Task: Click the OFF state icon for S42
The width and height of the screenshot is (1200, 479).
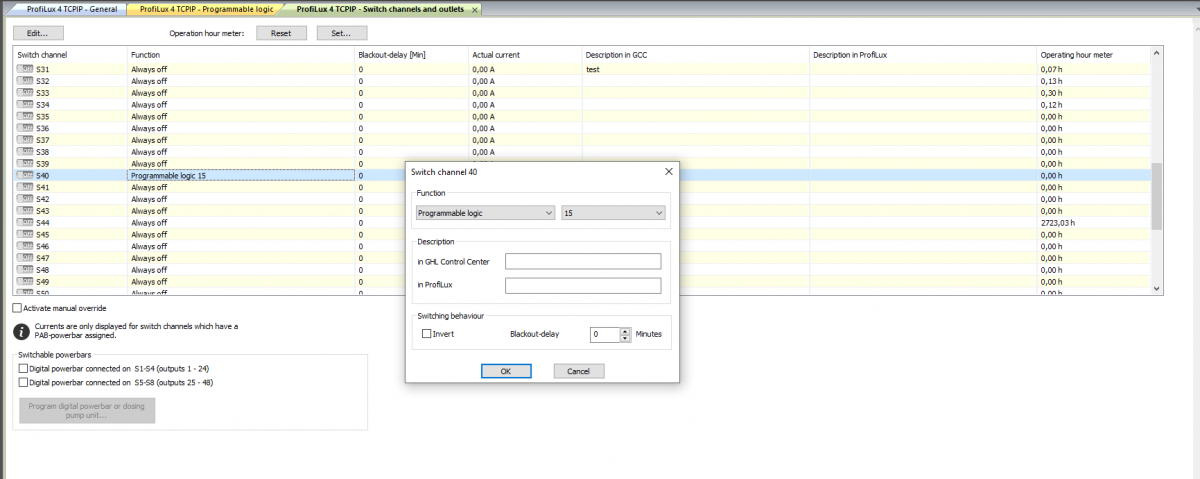Action: coord(25,199)
